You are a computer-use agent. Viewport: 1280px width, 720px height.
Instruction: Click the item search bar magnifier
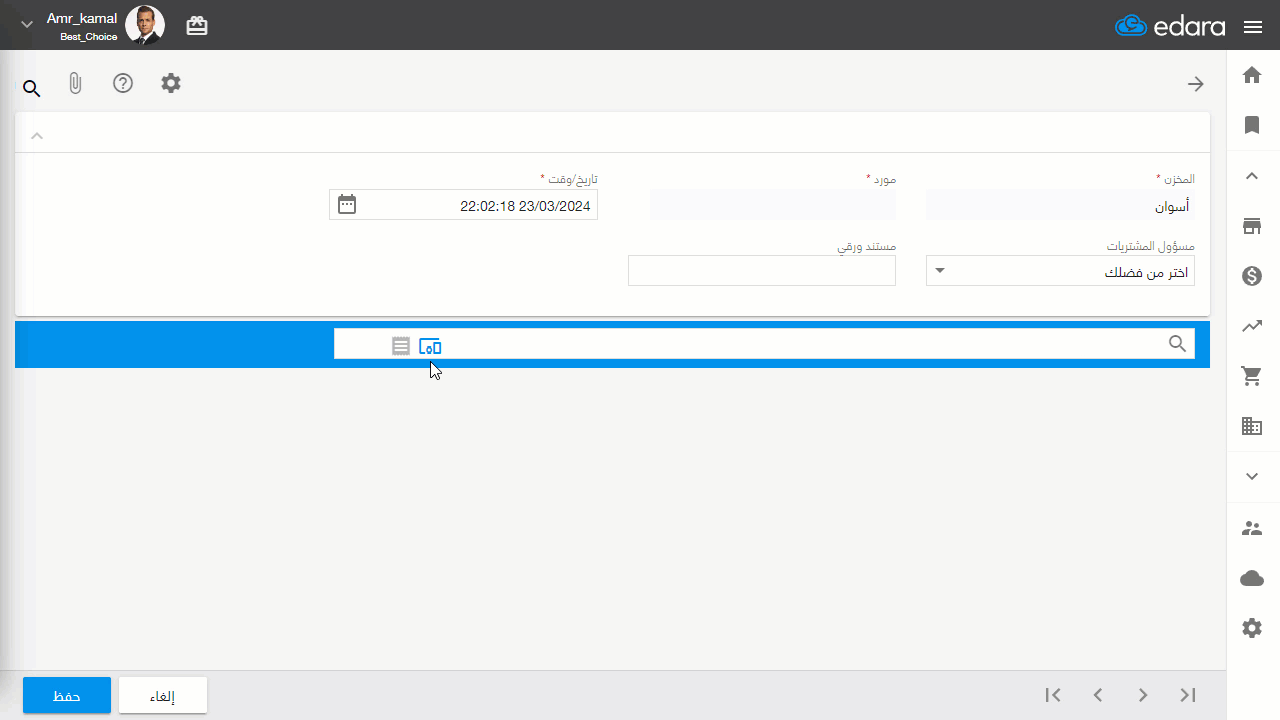[x=1178, y=344]
